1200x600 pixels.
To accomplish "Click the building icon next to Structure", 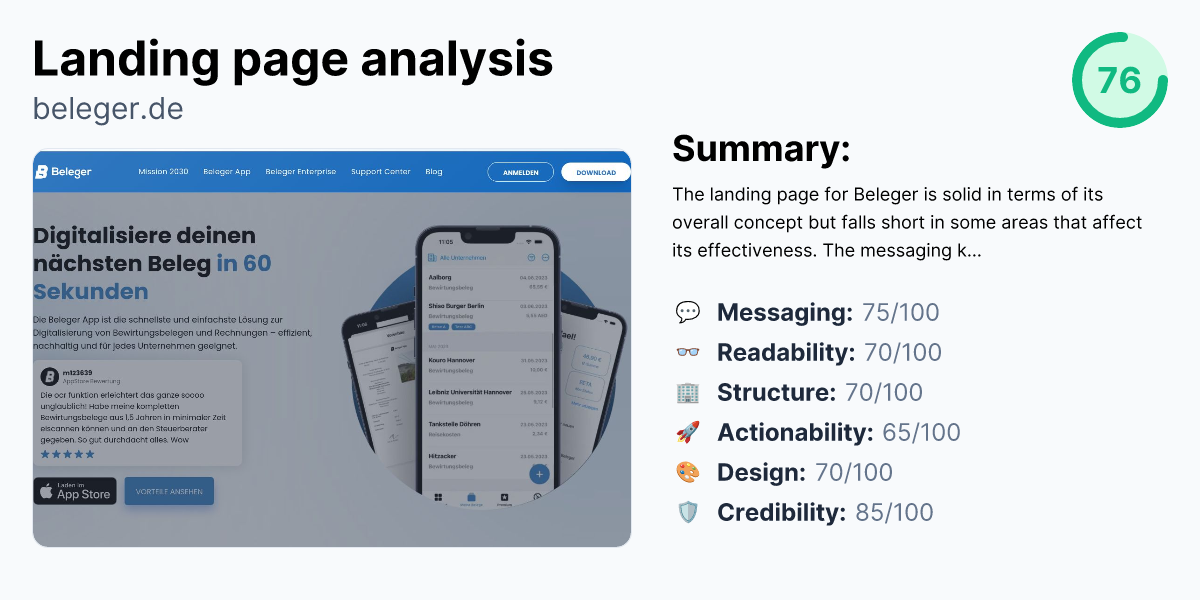I will click(x=688, y=392).
